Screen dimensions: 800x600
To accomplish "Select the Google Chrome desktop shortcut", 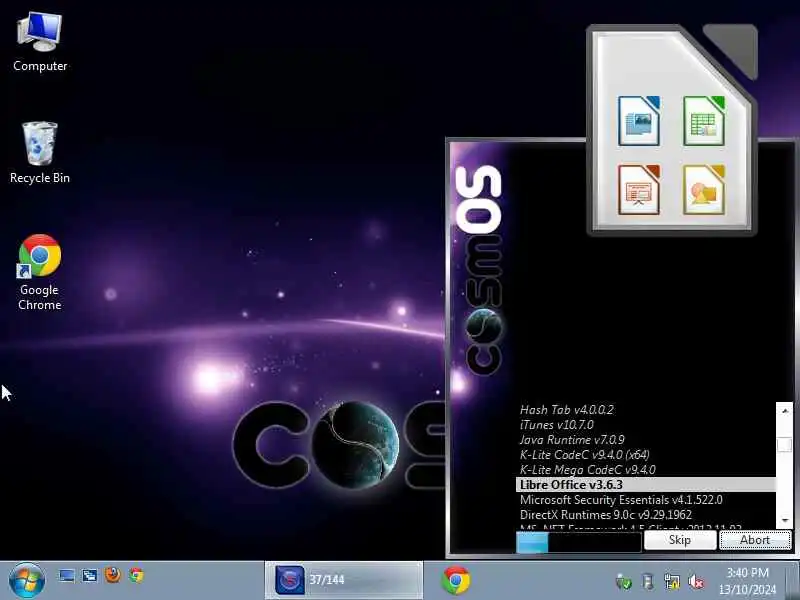I will 40,272.
